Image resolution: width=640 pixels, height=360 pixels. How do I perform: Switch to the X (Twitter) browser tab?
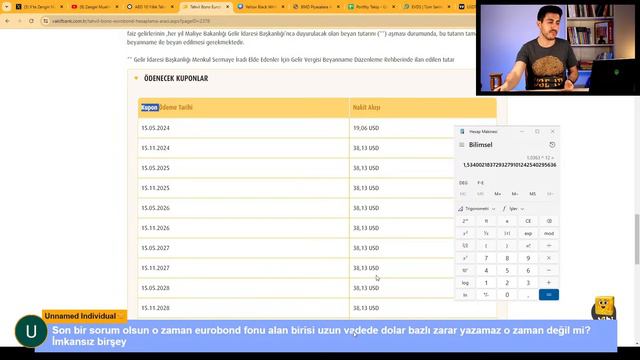pos(39,7)
